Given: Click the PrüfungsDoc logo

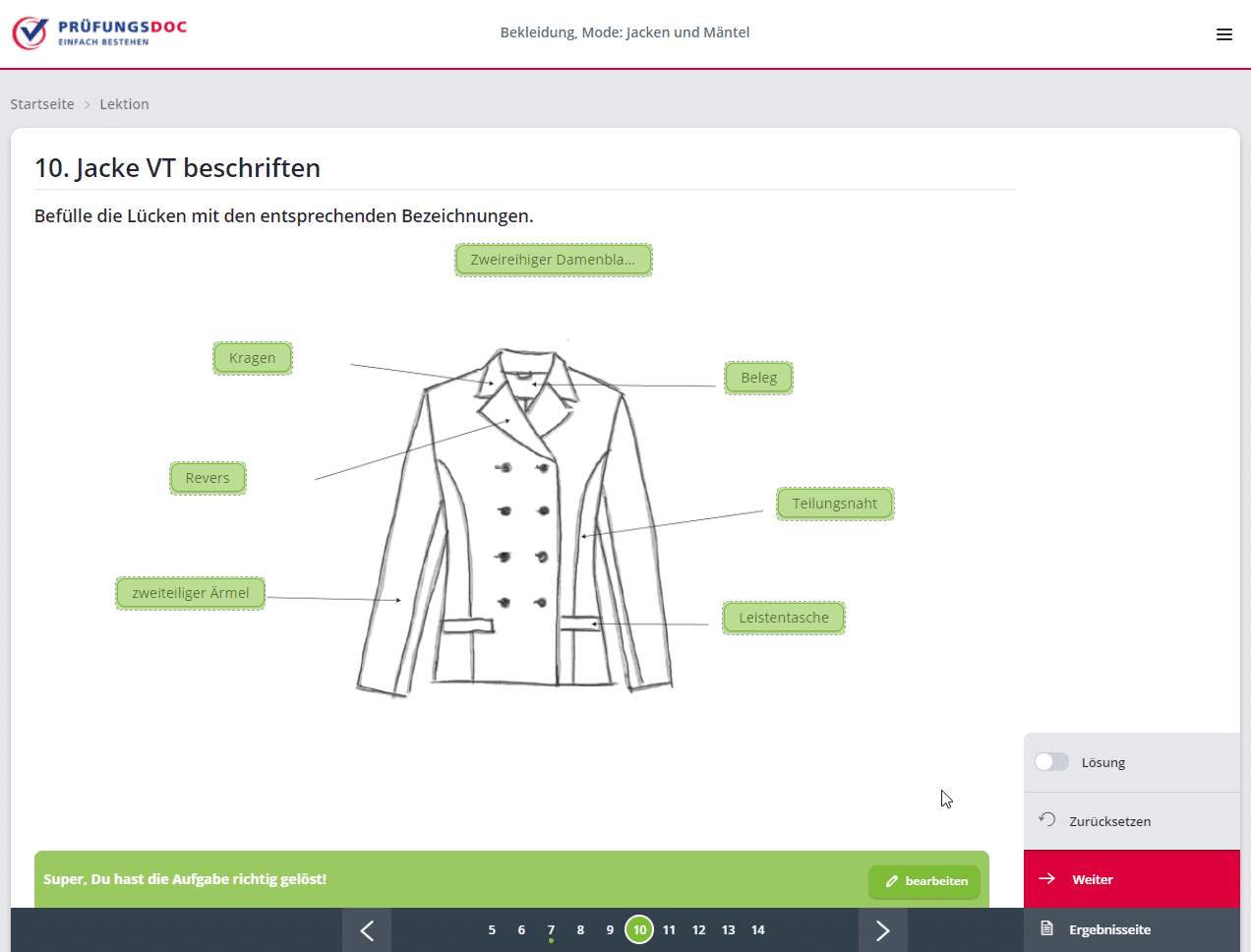Looking at the screenshot, I should pyautogui.click(x=99, y=32).
